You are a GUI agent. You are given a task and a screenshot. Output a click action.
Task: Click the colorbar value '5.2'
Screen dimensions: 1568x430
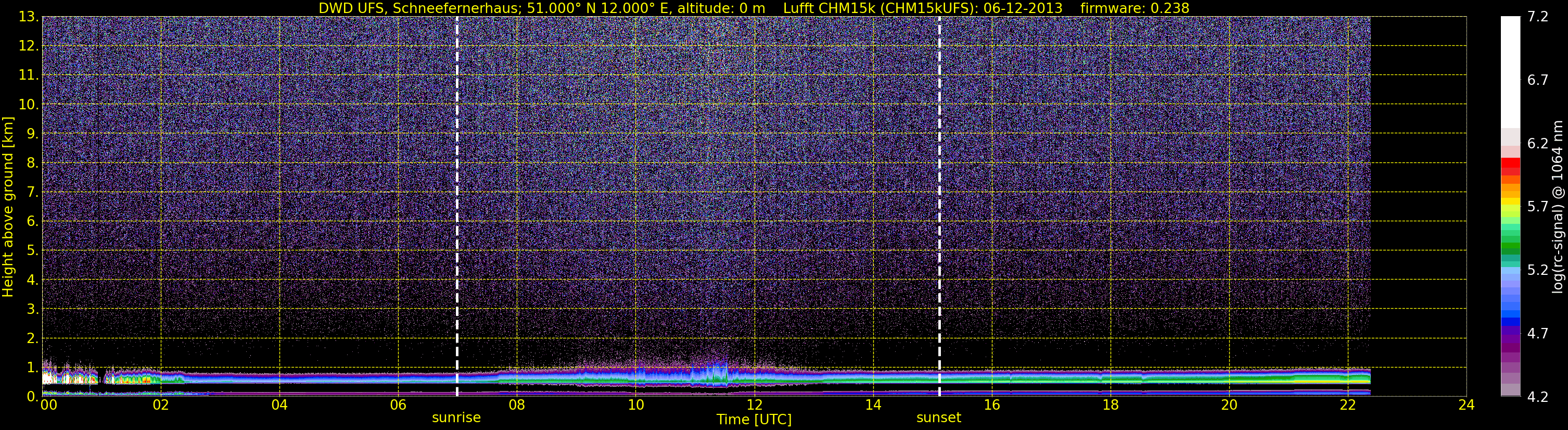1538,270
